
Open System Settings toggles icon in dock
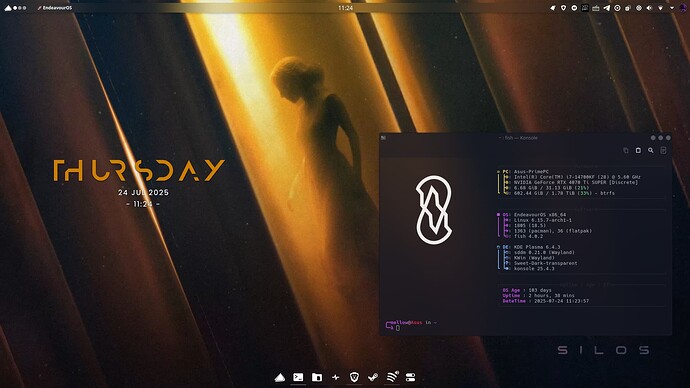(410, 377)
